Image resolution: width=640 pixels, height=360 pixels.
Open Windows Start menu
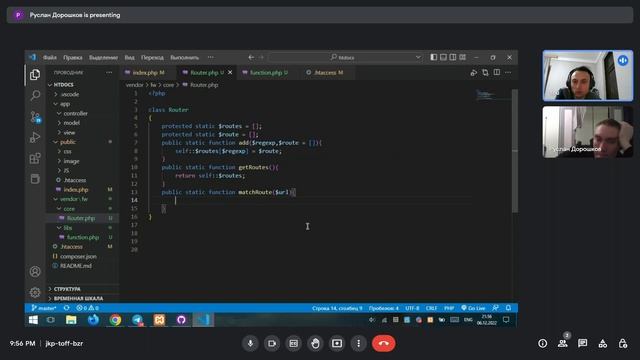33,320
